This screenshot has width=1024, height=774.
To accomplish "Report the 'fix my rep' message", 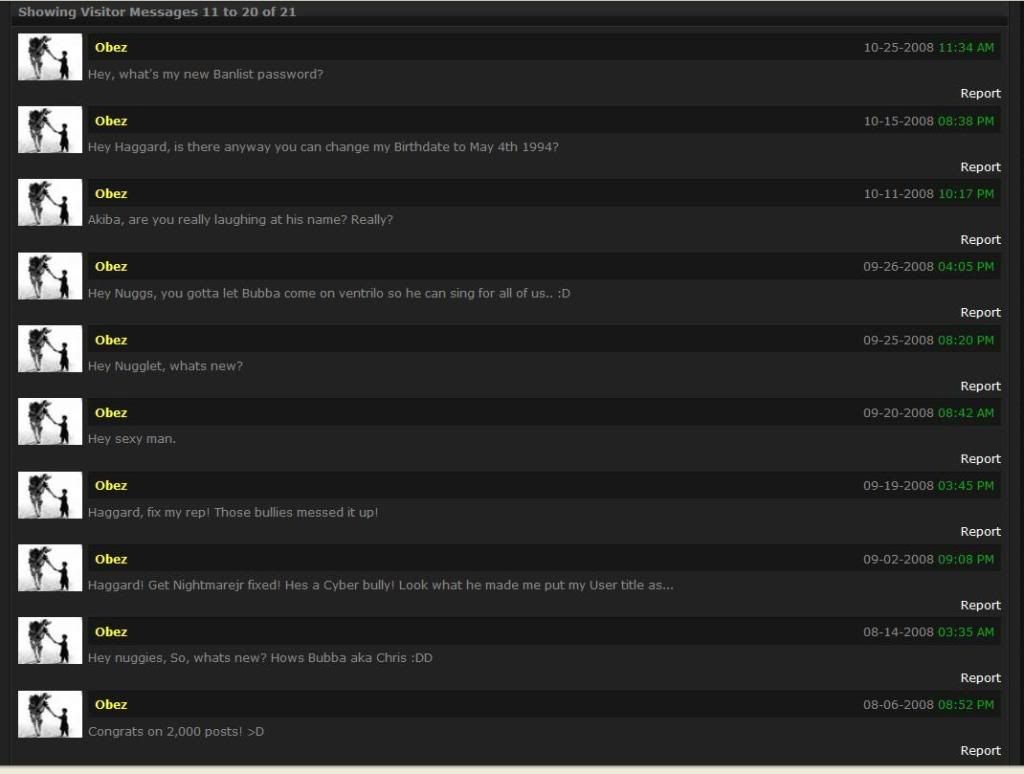I will pyautogui.click(x=980, y=532).
